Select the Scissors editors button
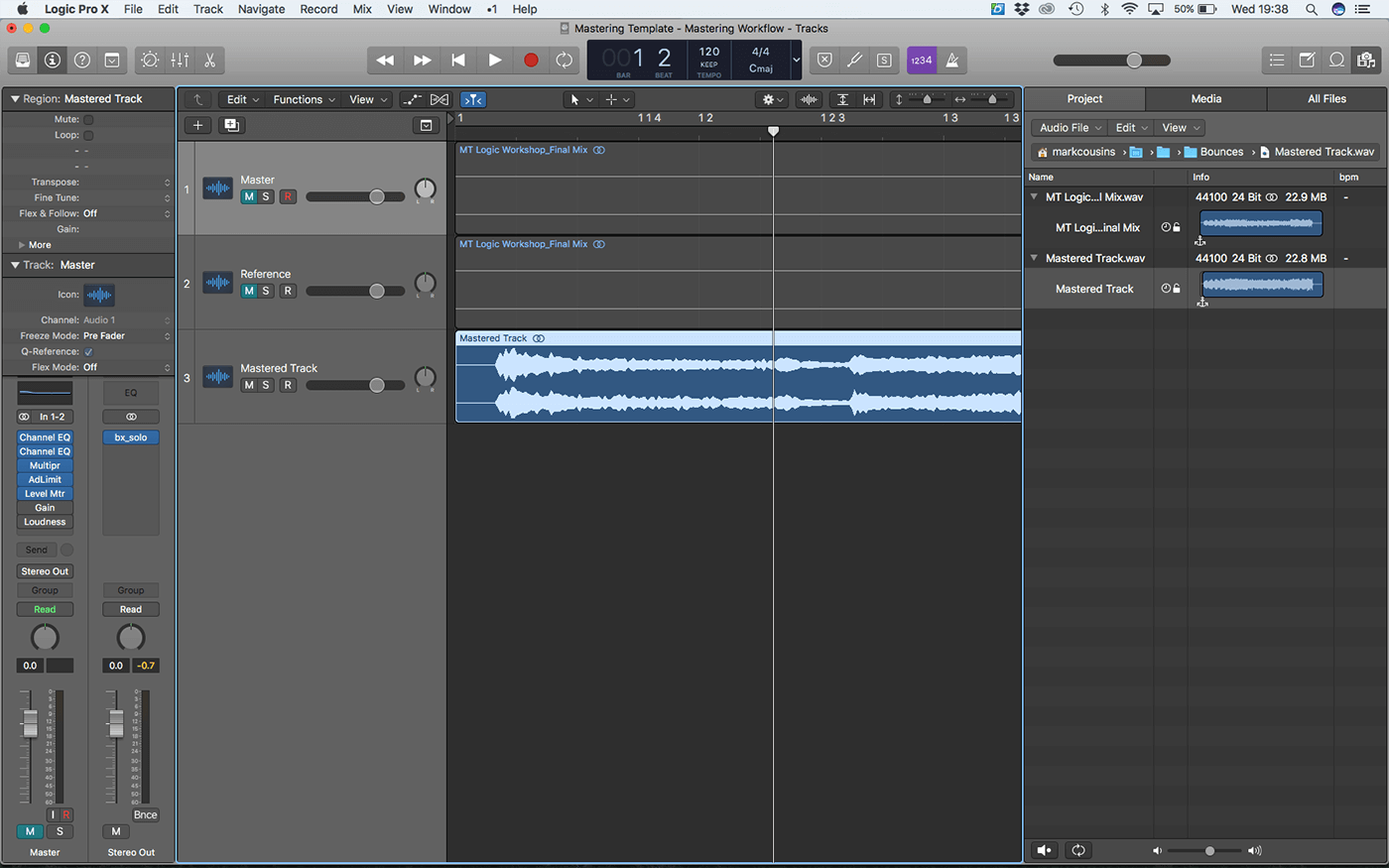Screen dimensions: 1389x868 click(210, 61)
